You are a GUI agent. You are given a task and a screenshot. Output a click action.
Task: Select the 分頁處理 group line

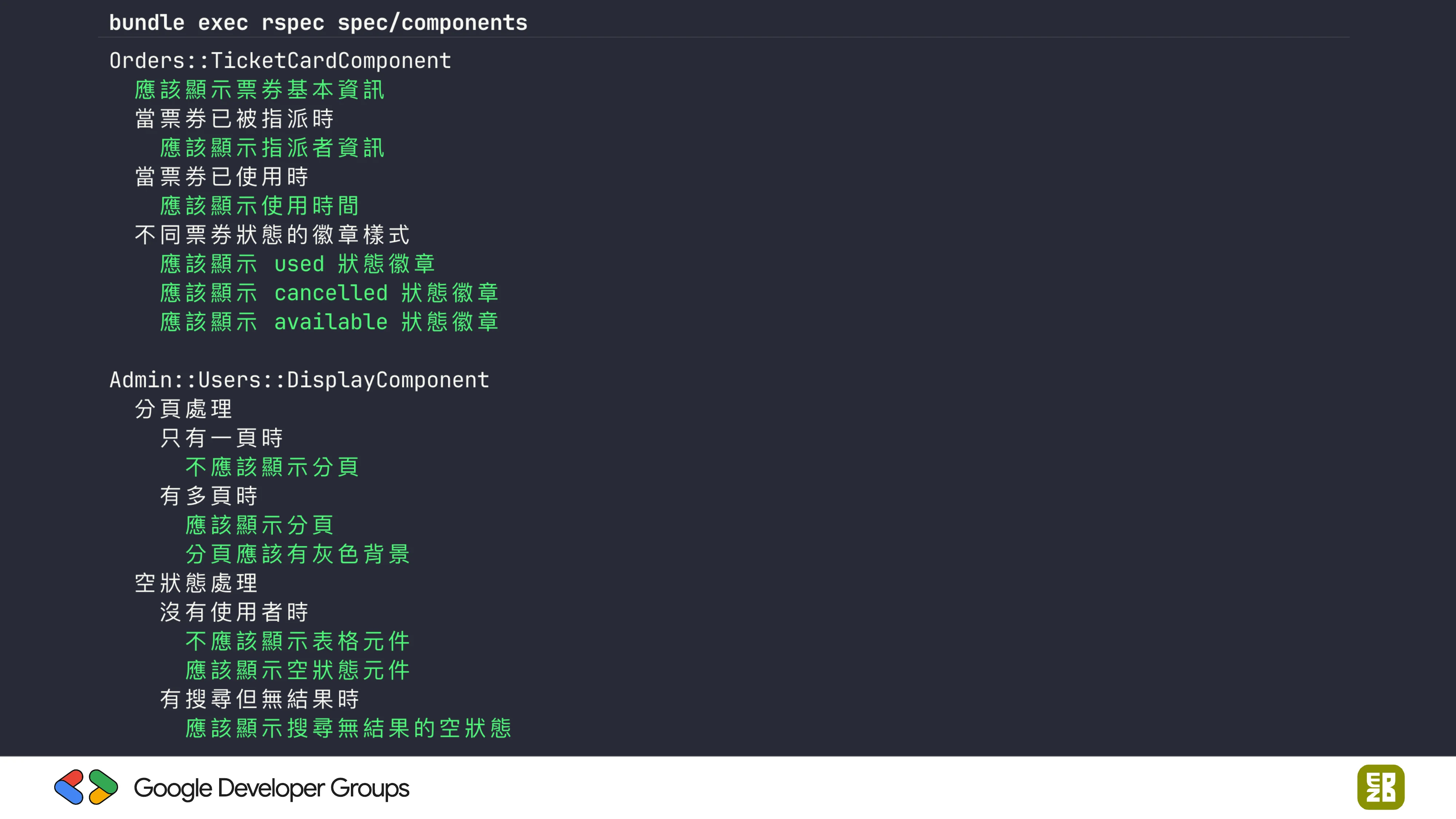coord(183,409)
